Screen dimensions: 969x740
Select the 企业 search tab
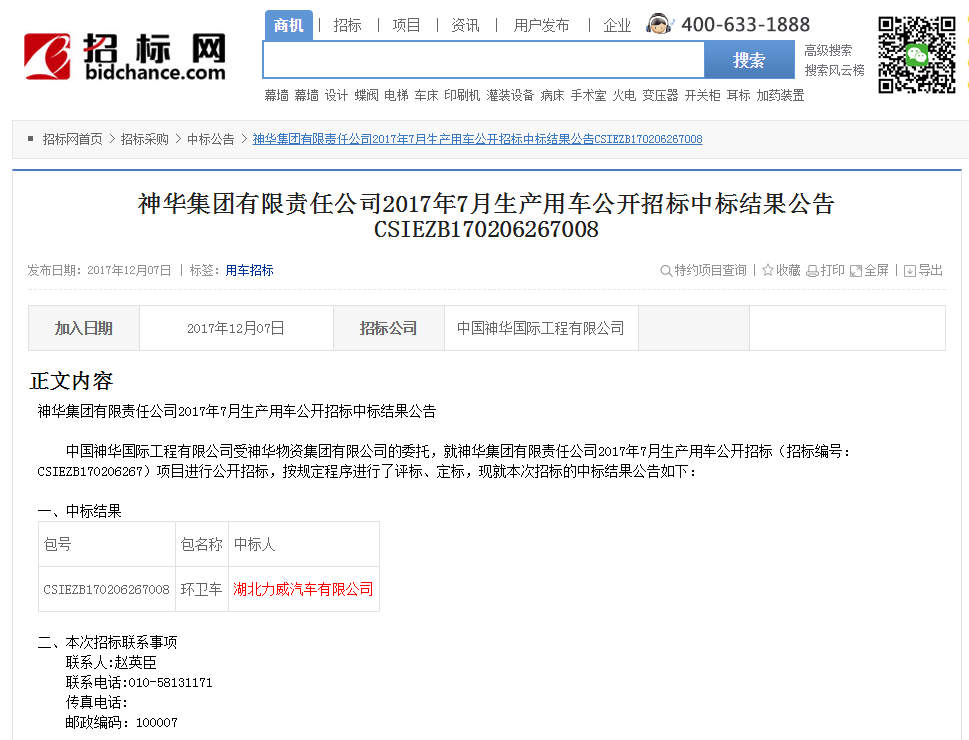[x=617, y=25]
